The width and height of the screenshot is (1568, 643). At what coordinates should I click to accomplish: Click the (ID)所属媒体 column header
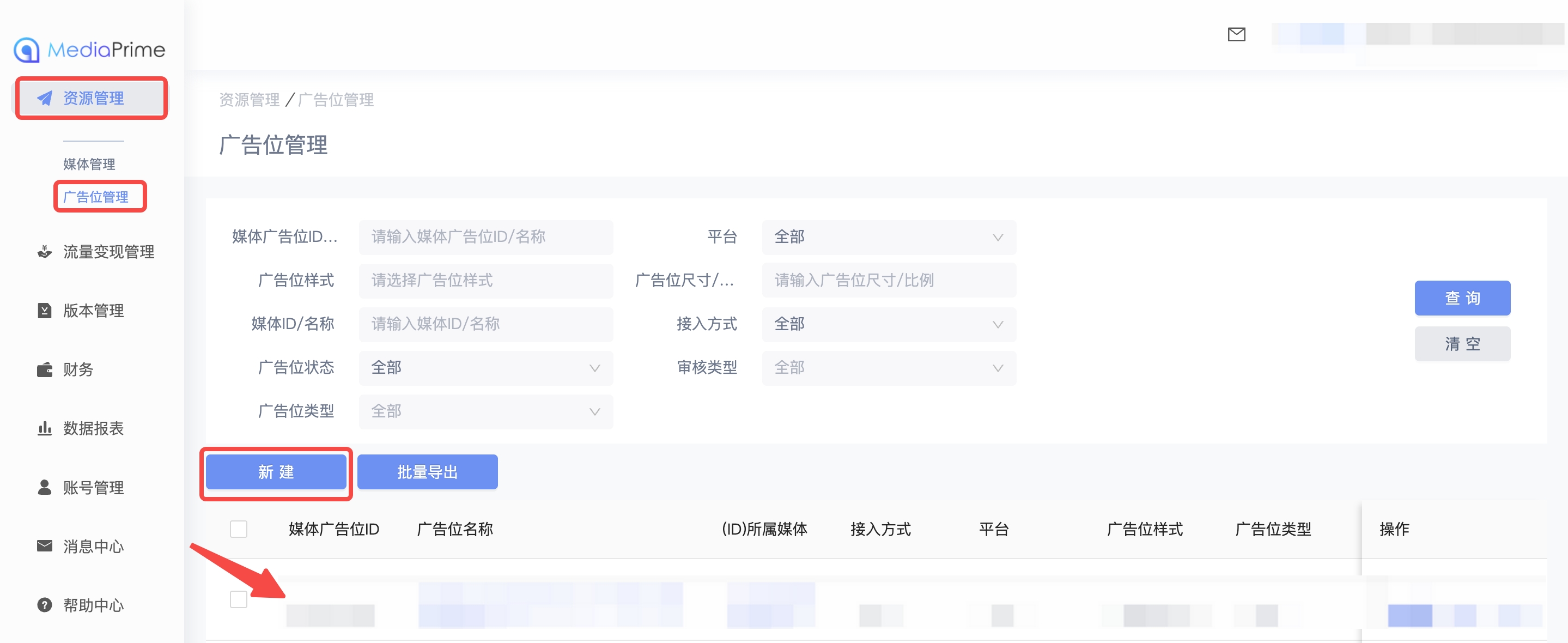pyautogui.click(x=764, y=529)
